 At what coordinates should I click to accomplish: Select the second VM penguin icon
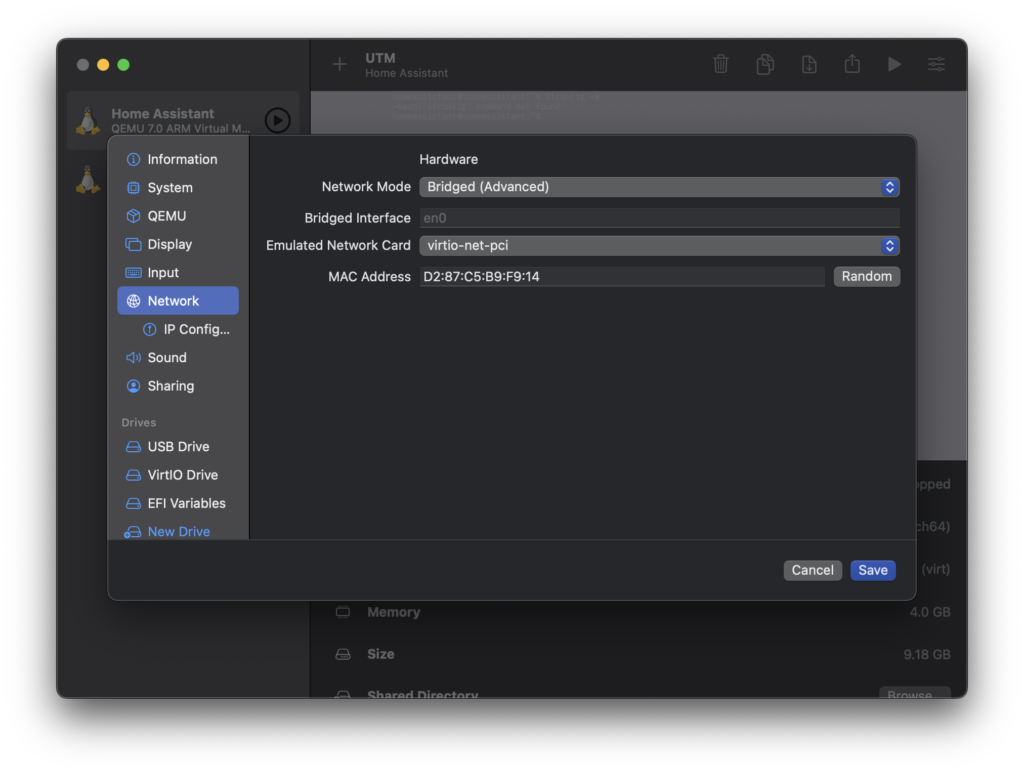pyautogui.click(x=88, y=180)
